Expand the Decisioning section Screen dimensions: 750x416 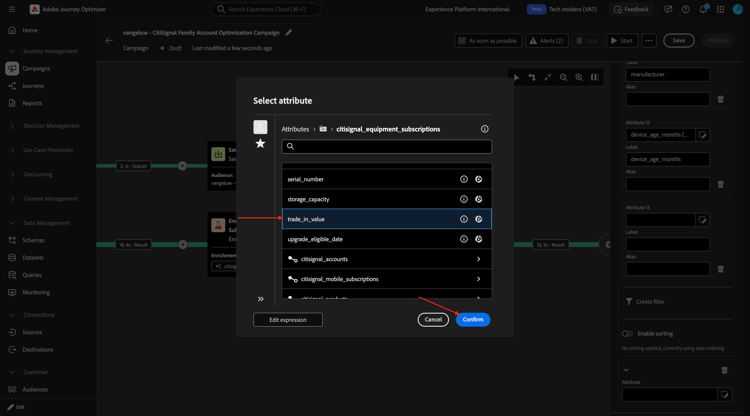click(12, 175)
